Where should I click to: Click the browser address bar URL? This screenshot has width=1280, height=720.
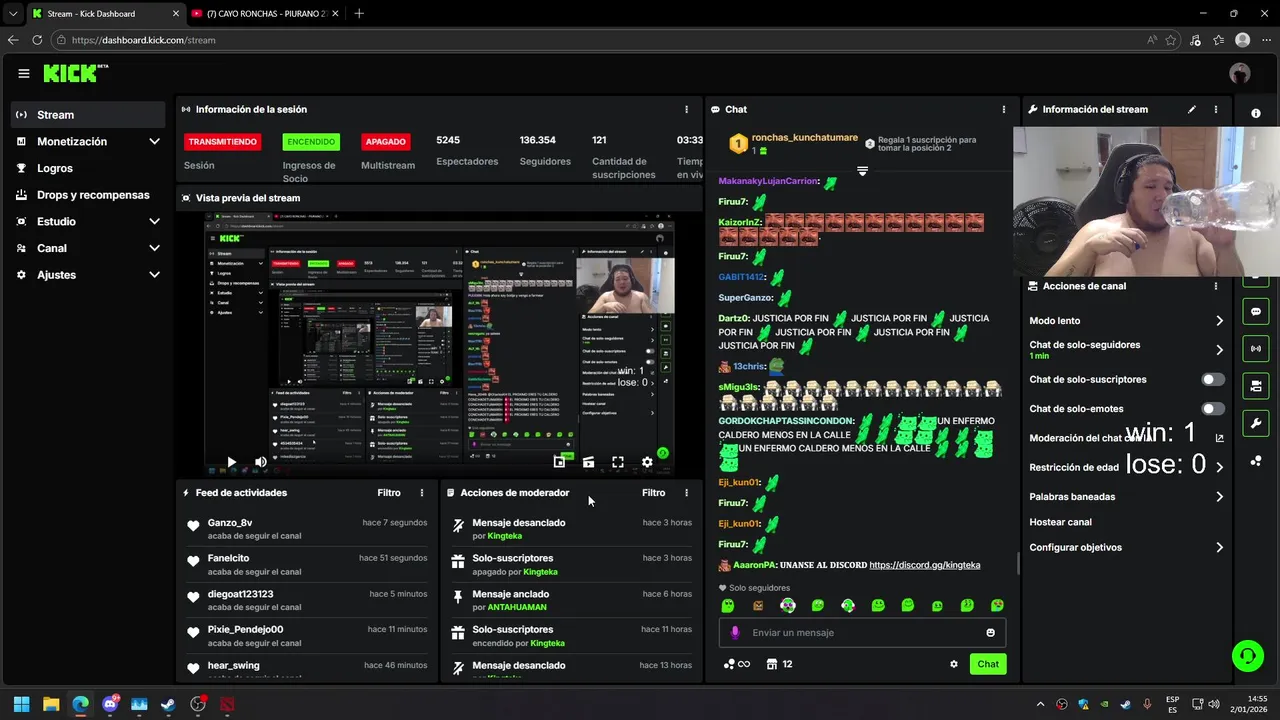pyautogui.click(x=143, y=40)
